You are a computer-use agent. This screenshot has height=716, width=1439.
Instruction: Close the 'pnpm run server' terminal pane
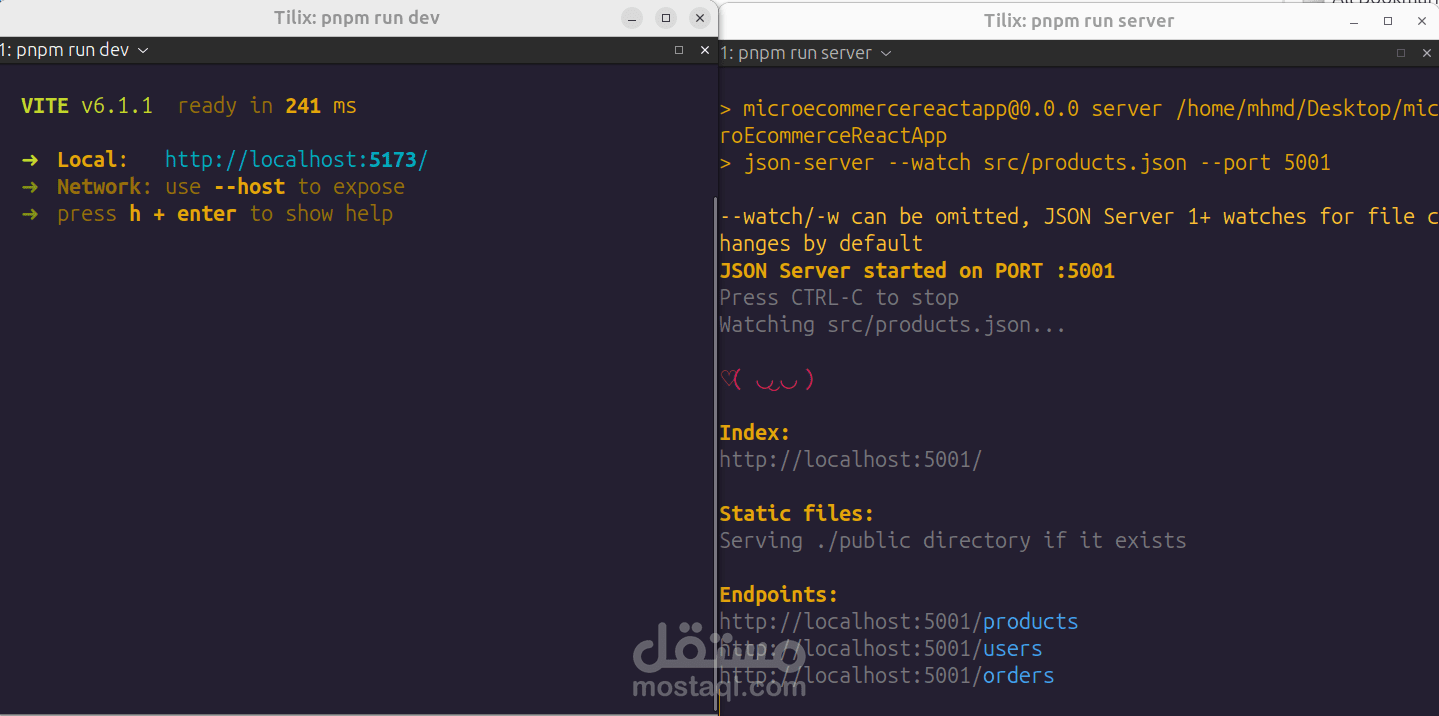[1427, 53]
